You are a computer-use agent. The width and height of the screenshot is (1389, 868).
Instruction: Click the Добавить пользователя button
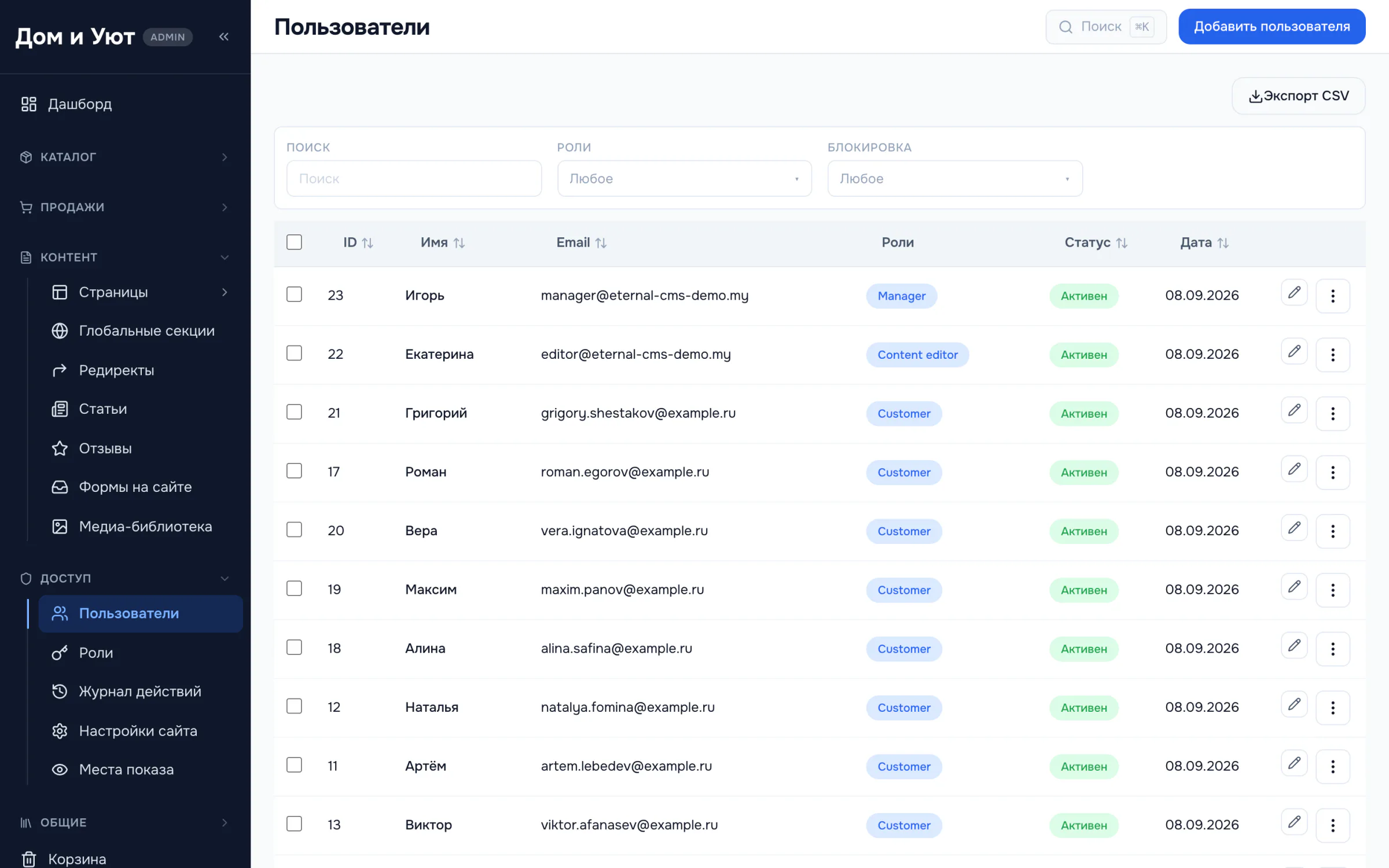pyautogui.click(x=1272, y=27)
